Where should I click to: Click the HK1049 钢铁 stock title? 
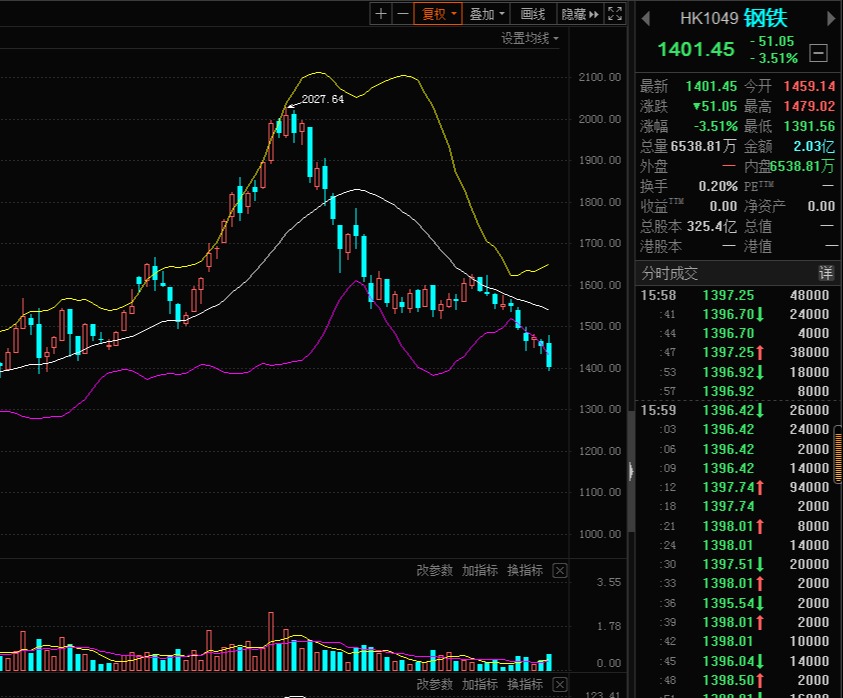pyautogui.click(x=733, y=18)
